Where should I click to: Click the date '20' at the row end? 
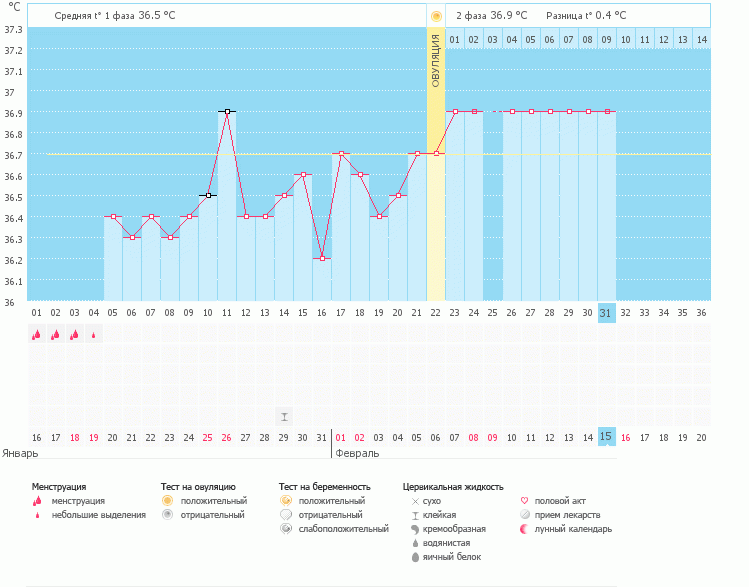tap(701, 438)
